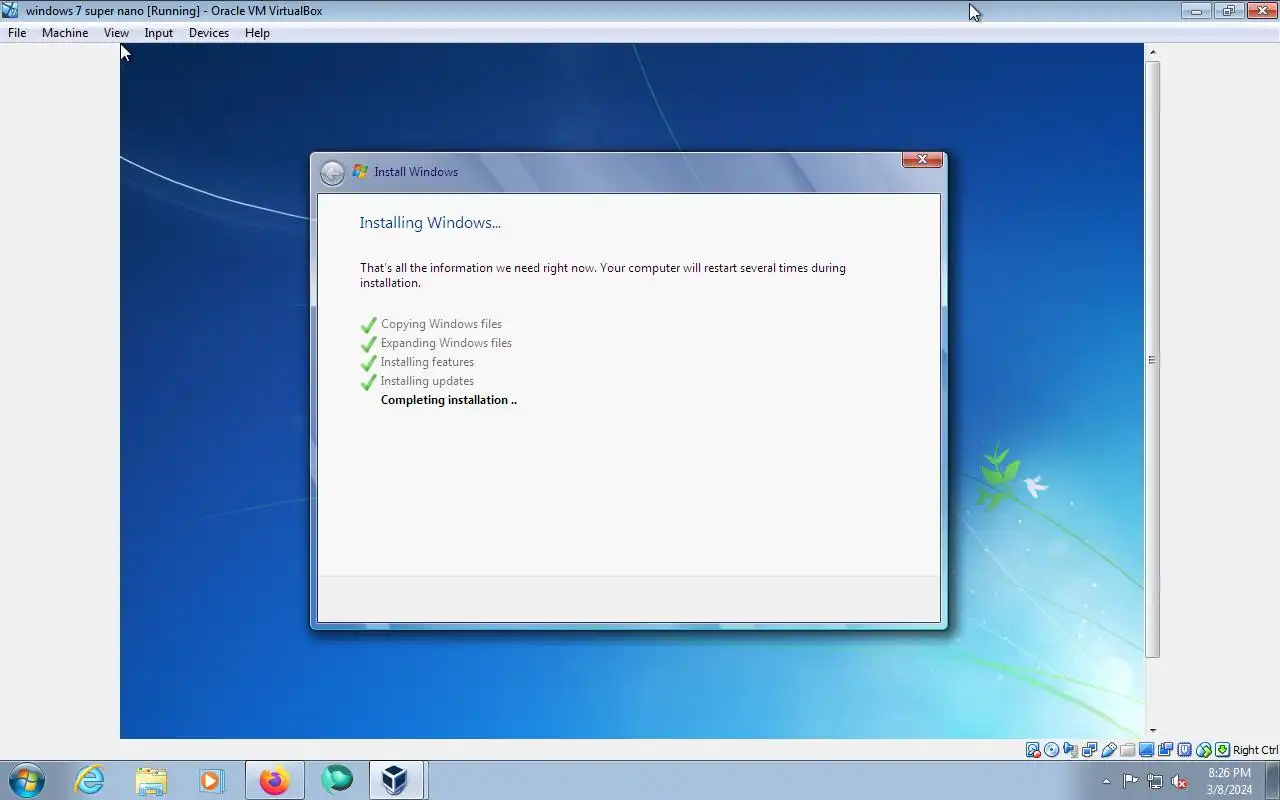Image resolution: width=1280 pixels, height=800 pixels.
Task: Click the back arrow in Install Windows dialog
Action: point(332,173)
